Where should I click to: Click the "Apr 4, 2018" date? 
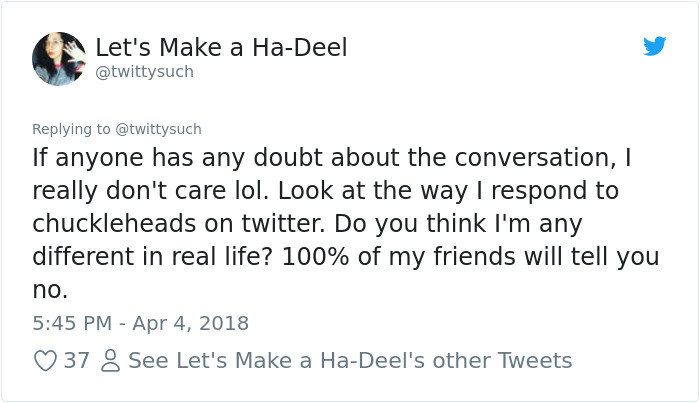tap(189, 323)
